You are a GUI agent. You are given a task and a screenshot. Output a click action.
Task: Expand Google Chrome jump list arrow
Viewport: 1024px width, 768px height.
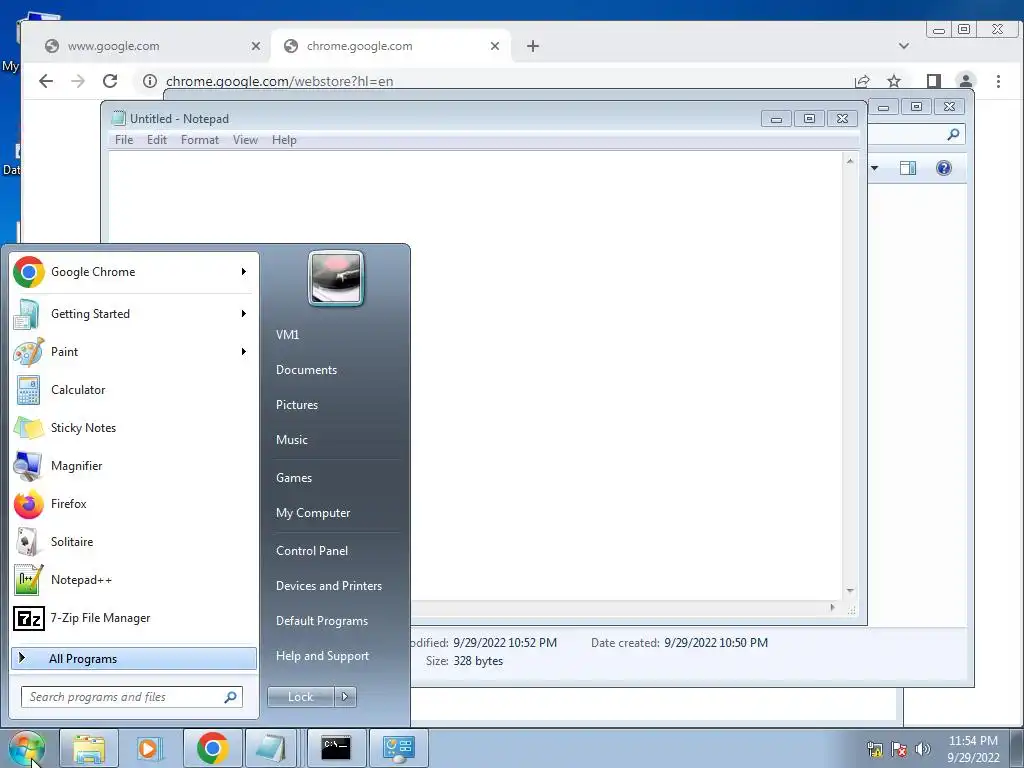coord(244,272)
